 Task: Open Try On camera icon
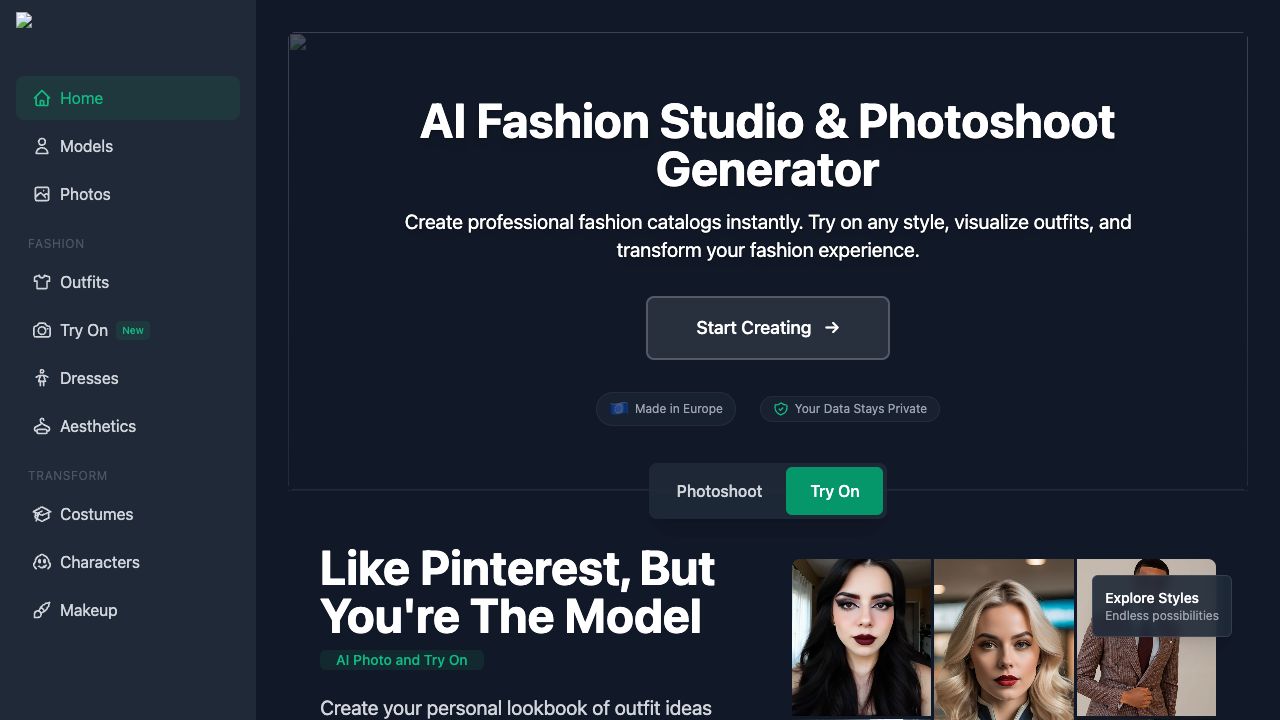[42, 330]
